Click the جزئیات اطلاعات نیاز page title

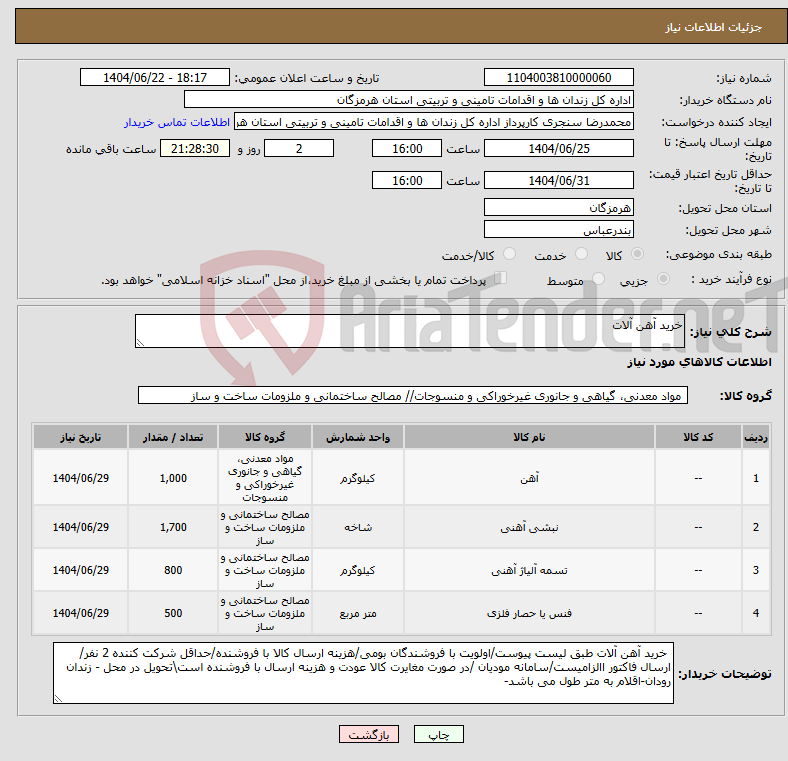point(714,27)
